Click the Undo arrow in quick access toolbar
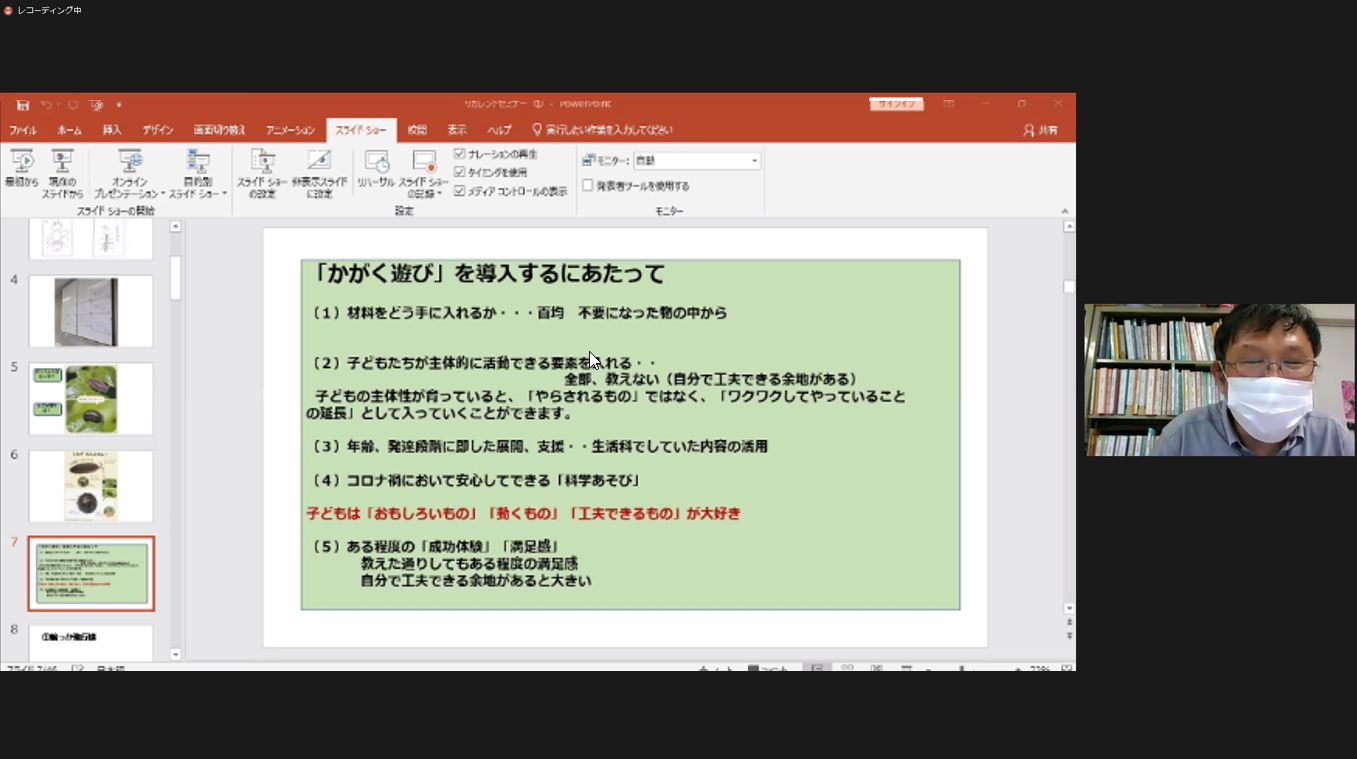Screen dimensions: 1357x759 pos(46,105)
